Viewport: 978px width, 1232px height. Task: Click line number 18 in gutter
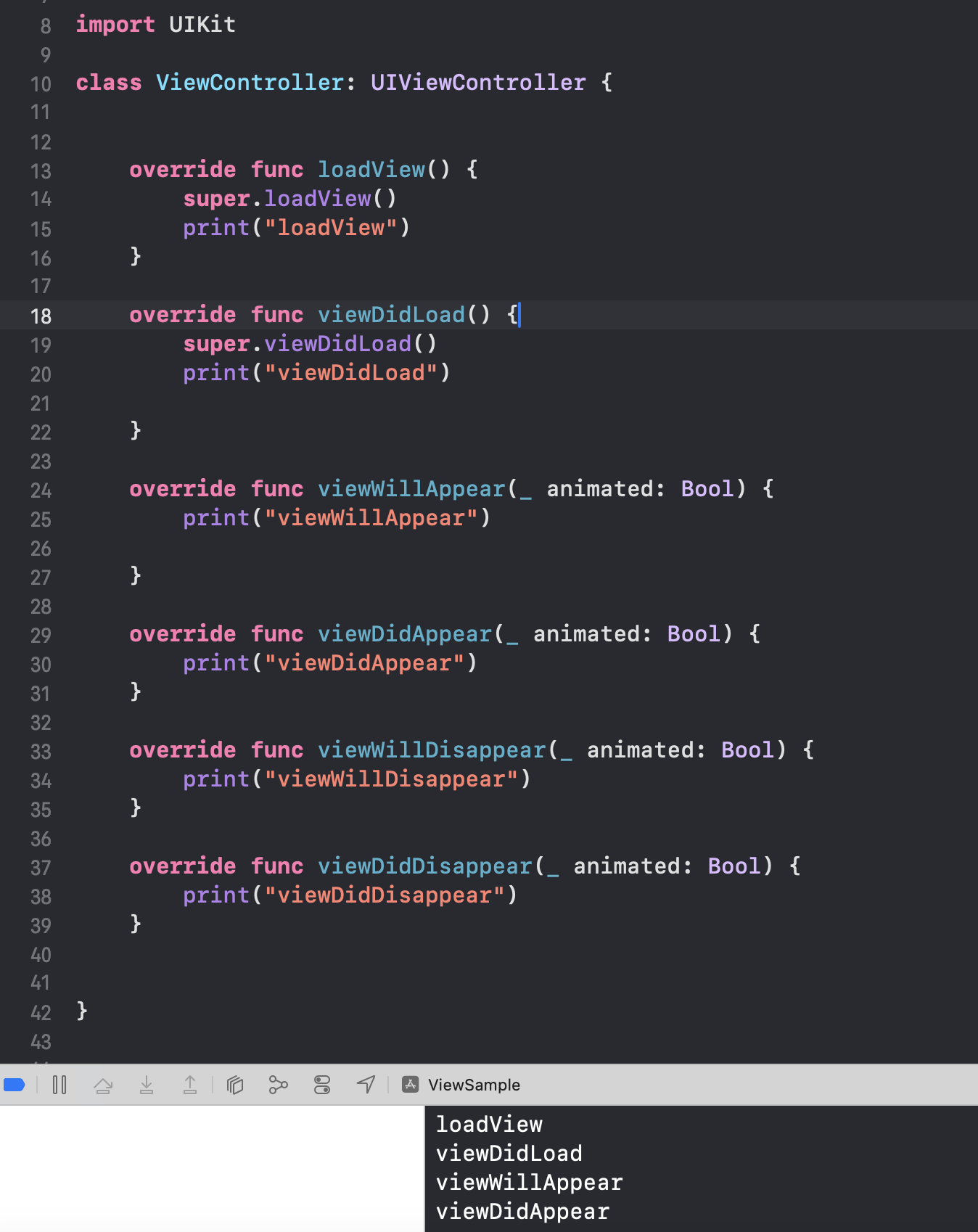[x=41, y=316]
